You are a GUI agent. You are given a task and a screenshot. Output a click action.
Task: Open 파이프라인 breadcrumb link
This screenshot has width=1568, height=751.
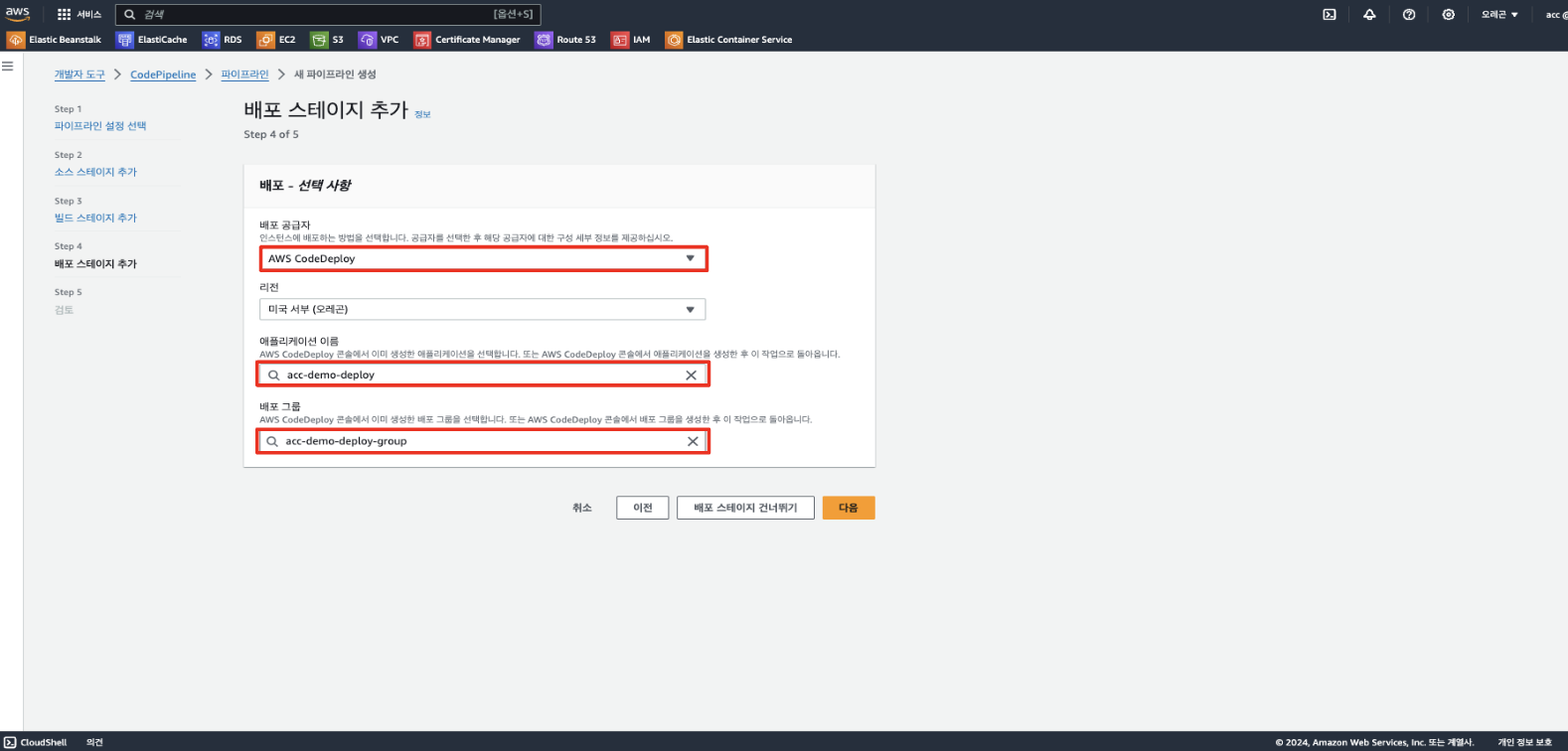244,75
